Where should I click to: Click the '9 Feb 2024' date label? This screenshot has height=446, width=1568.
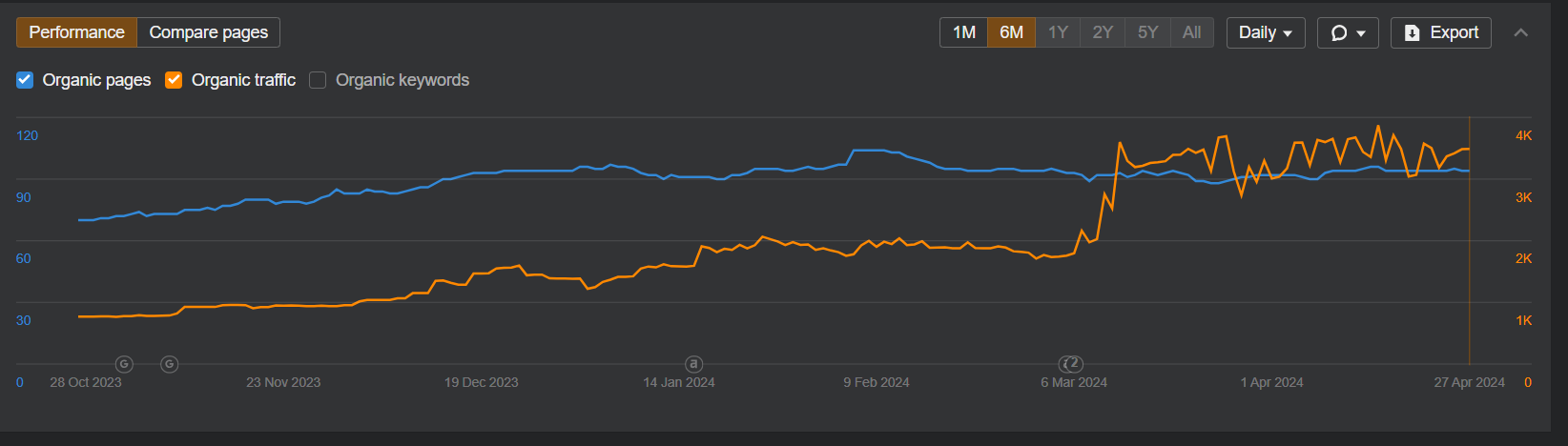[x=877, y=382]
